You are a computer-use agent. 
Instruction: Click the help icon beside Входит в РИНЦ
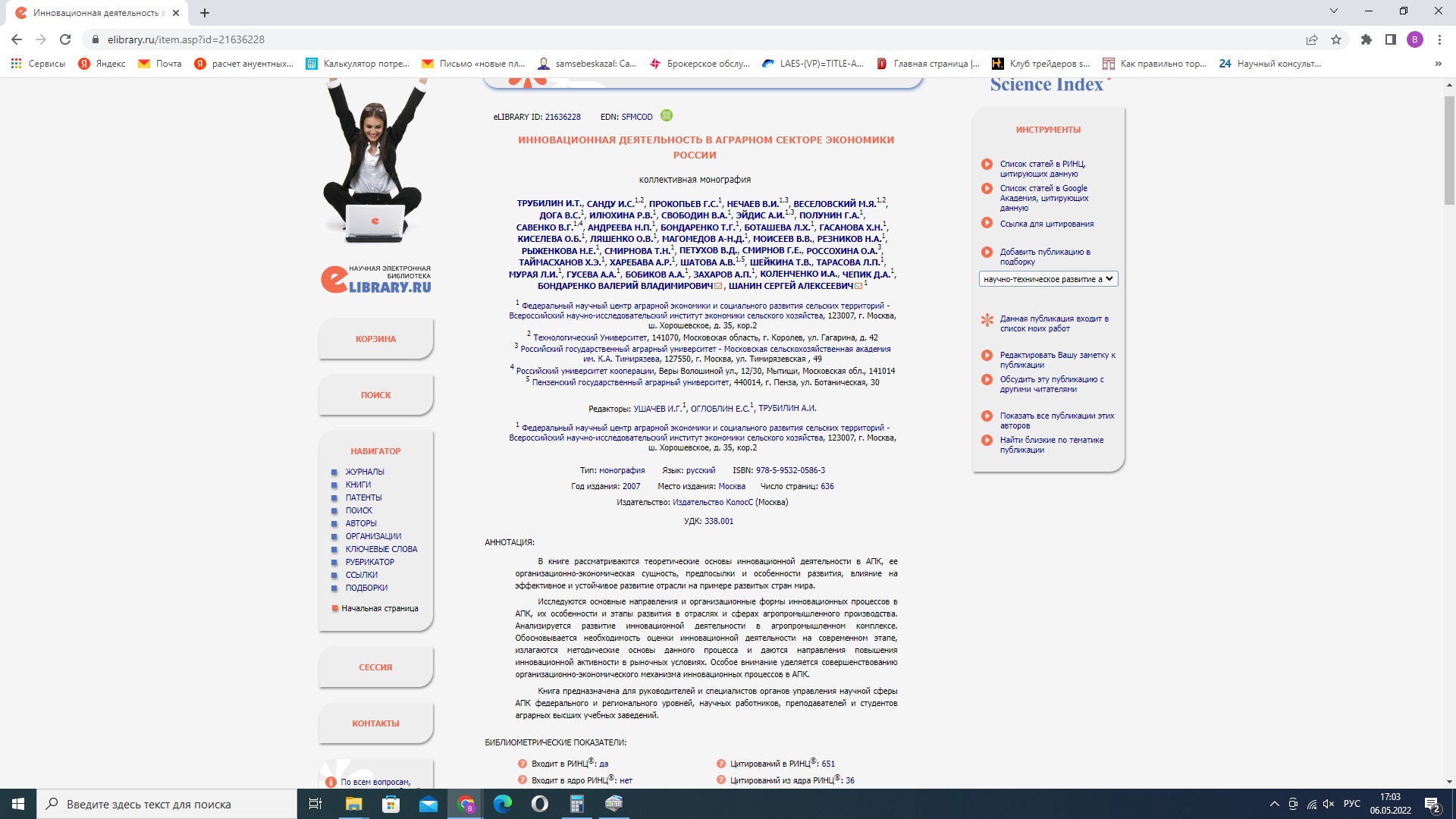522,764
